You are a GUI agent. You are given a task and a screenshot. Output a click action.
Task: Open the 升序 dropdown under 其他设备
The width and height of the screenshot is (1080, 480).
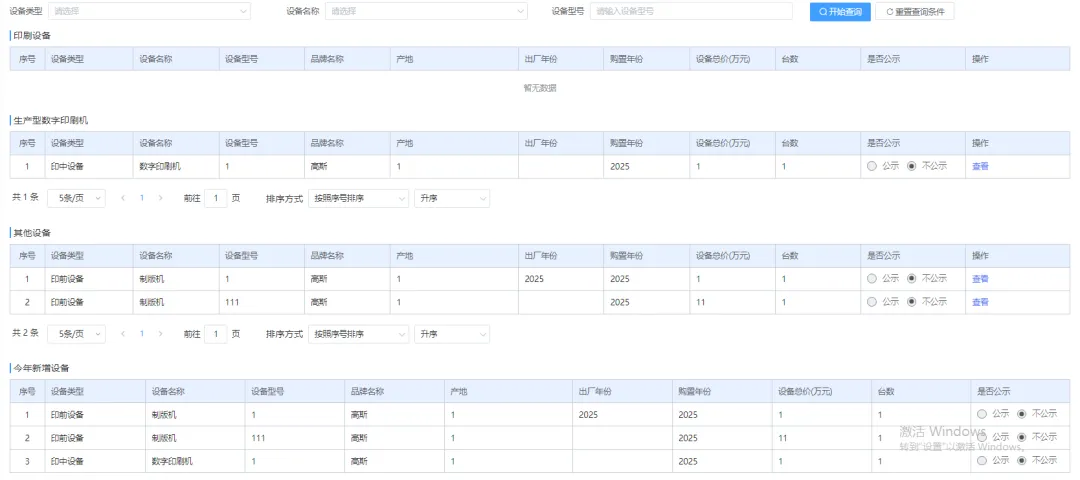pos(452,334)
